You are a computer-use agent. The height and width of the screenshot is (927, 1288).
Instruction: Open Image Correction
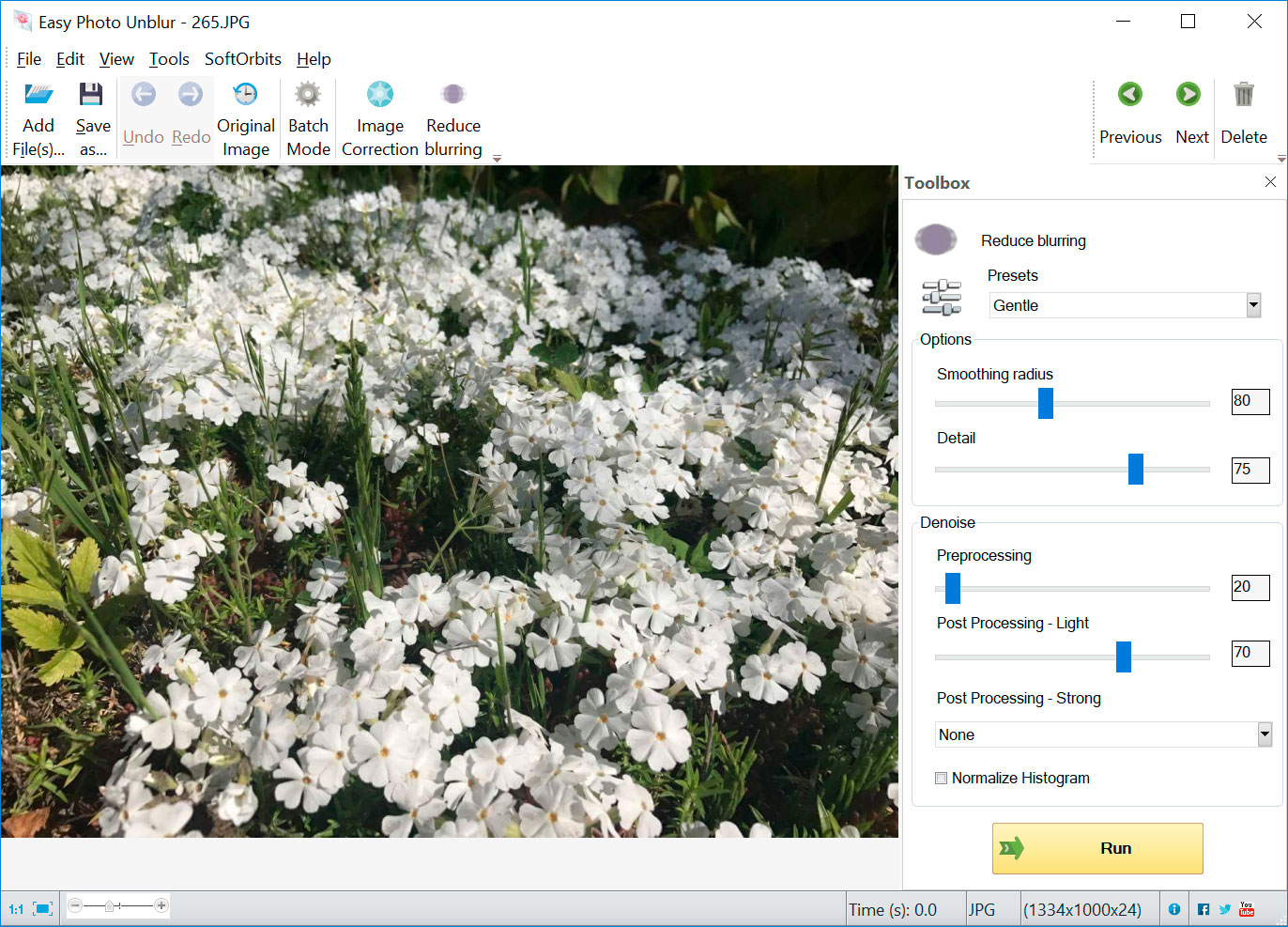379,113
